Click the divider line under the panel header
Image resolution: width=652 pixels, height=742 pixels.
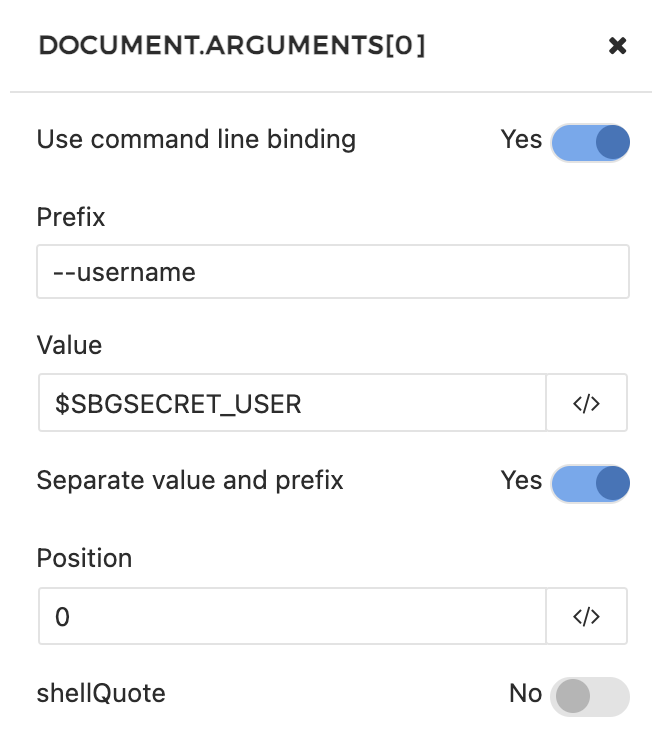330,92
